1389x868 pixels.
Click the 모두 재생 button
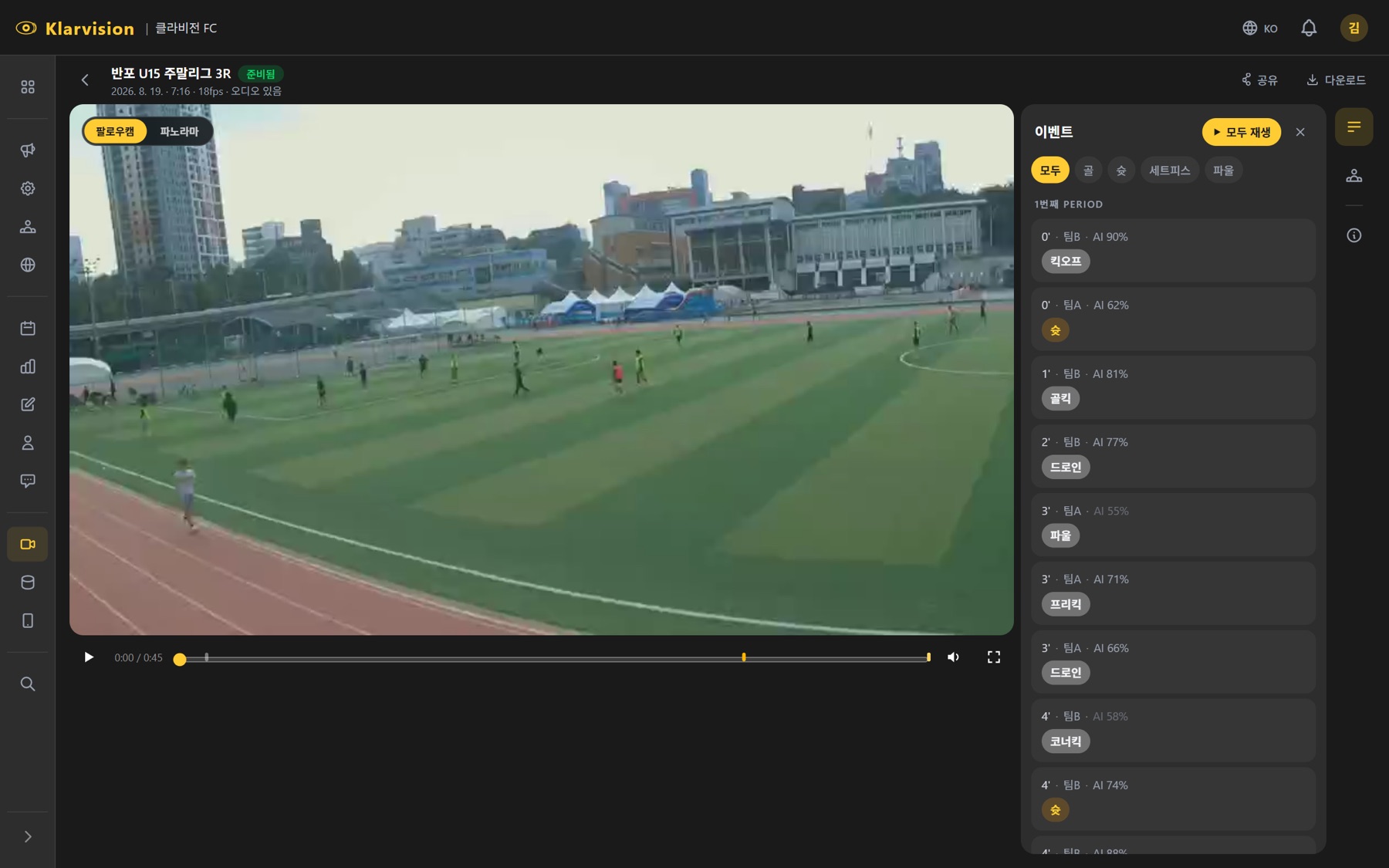(x=1242, y=132)
